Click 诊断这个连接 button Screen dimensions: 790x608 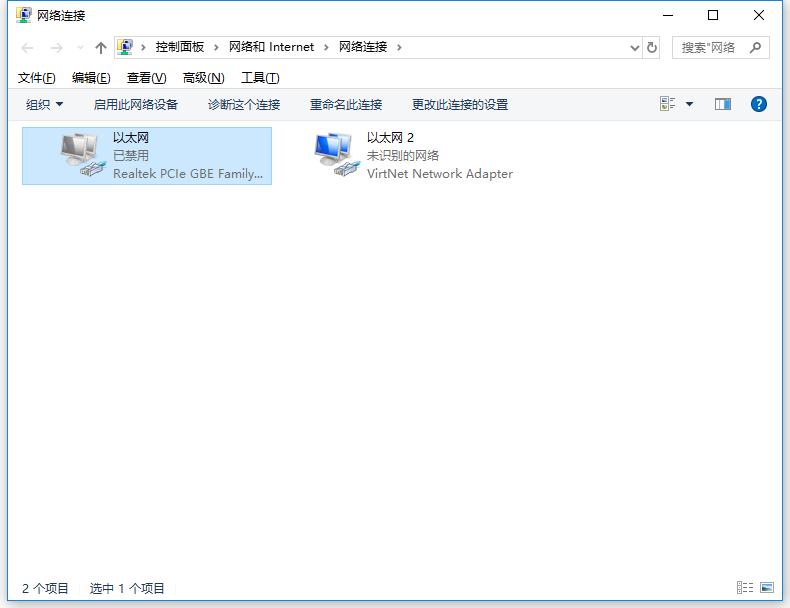point(244,105)
